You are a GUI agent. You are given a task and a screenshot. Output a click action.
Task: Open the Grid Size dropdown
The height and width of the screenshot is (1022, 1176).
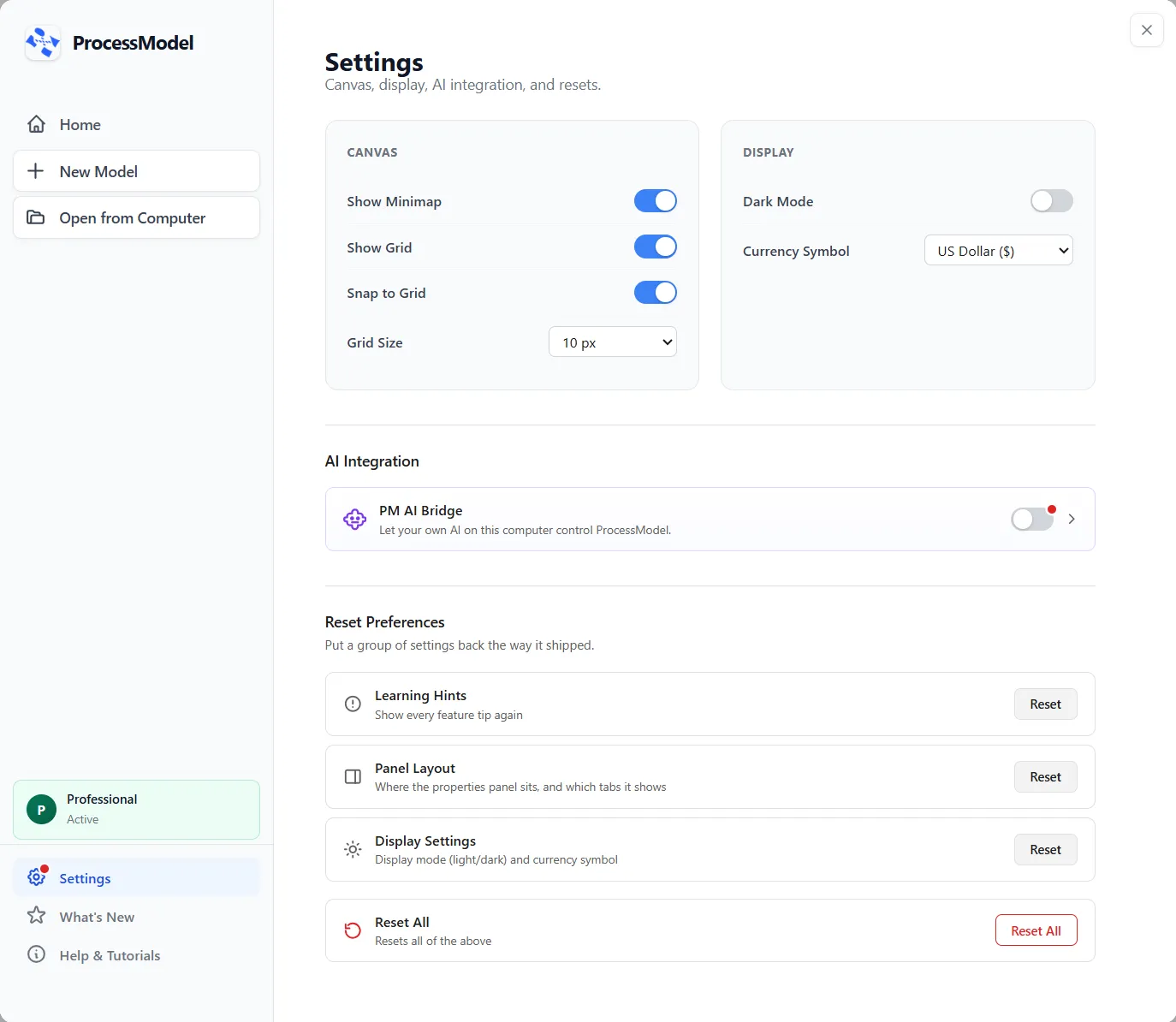click(613, 342)
